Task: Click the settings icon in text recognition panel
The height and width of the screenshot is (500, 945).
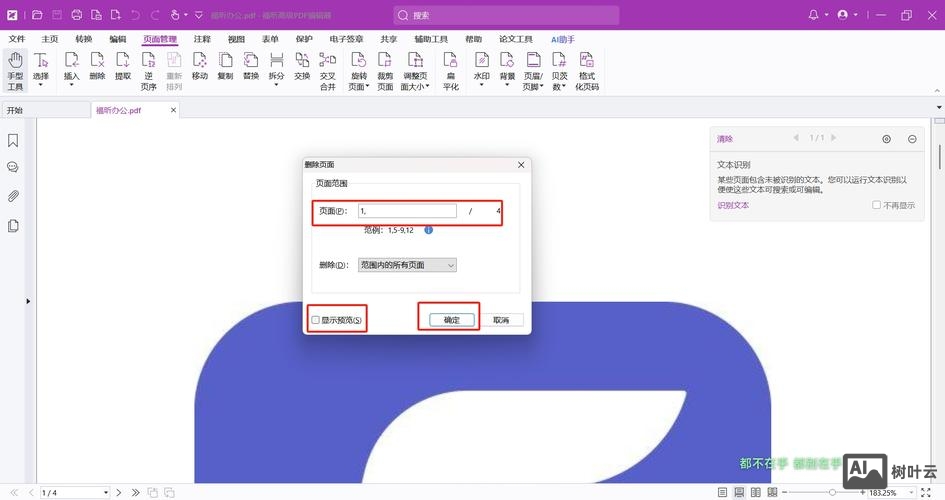Action: pos(887,139)
